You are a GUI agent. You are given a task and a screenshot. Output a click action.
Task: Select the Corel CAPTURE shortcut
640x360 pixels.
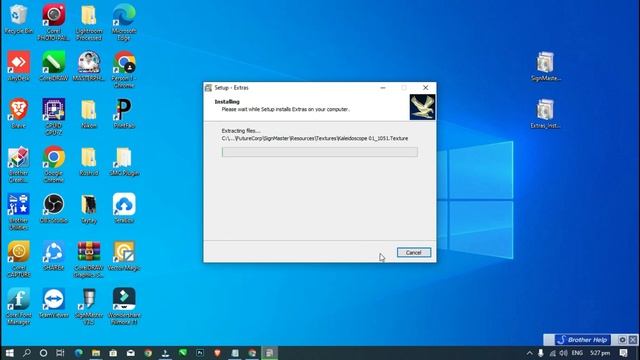pos(18,259)
